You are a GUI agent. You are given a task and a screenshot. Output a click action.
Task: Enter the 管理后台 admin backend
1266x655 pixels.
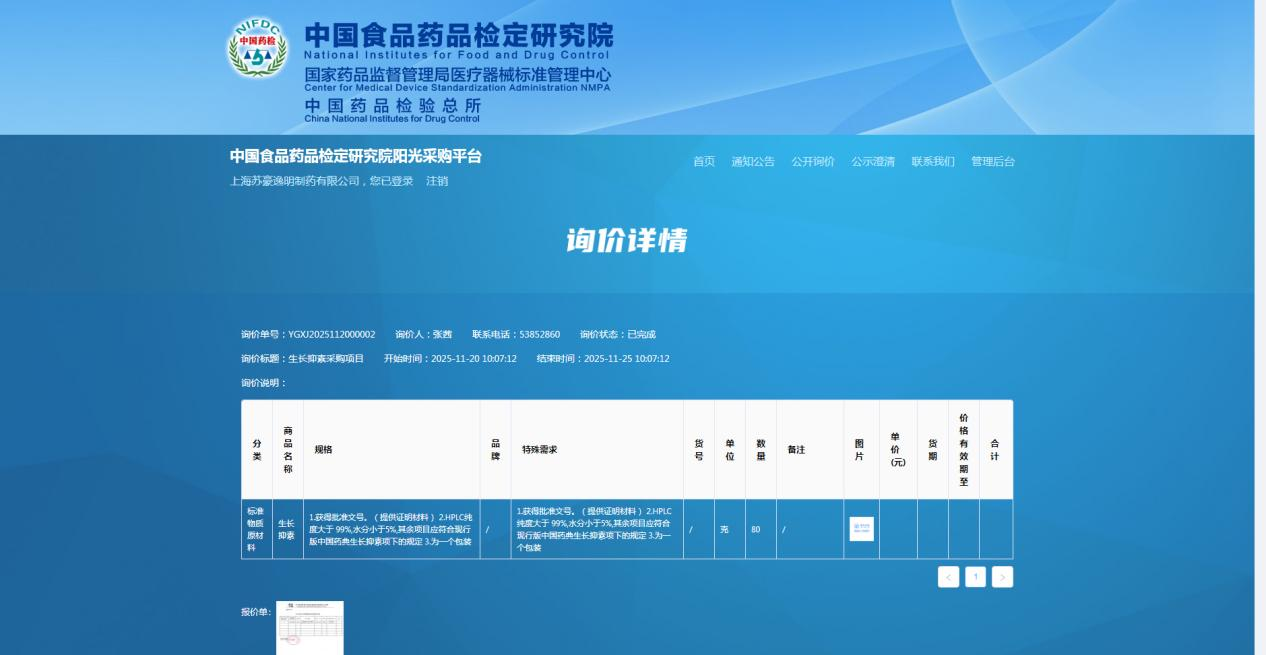point(993,162)
